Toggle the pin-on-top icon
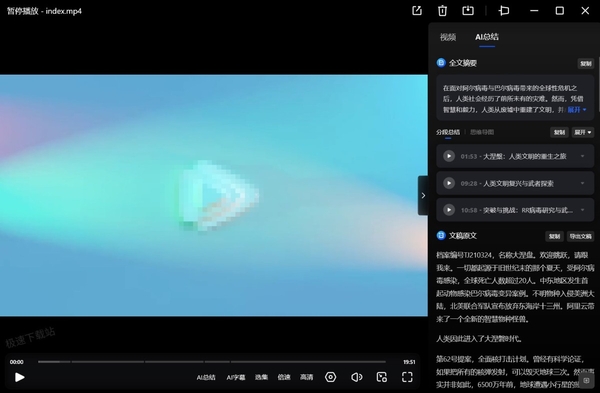600x393 pixels. [504, 11]
